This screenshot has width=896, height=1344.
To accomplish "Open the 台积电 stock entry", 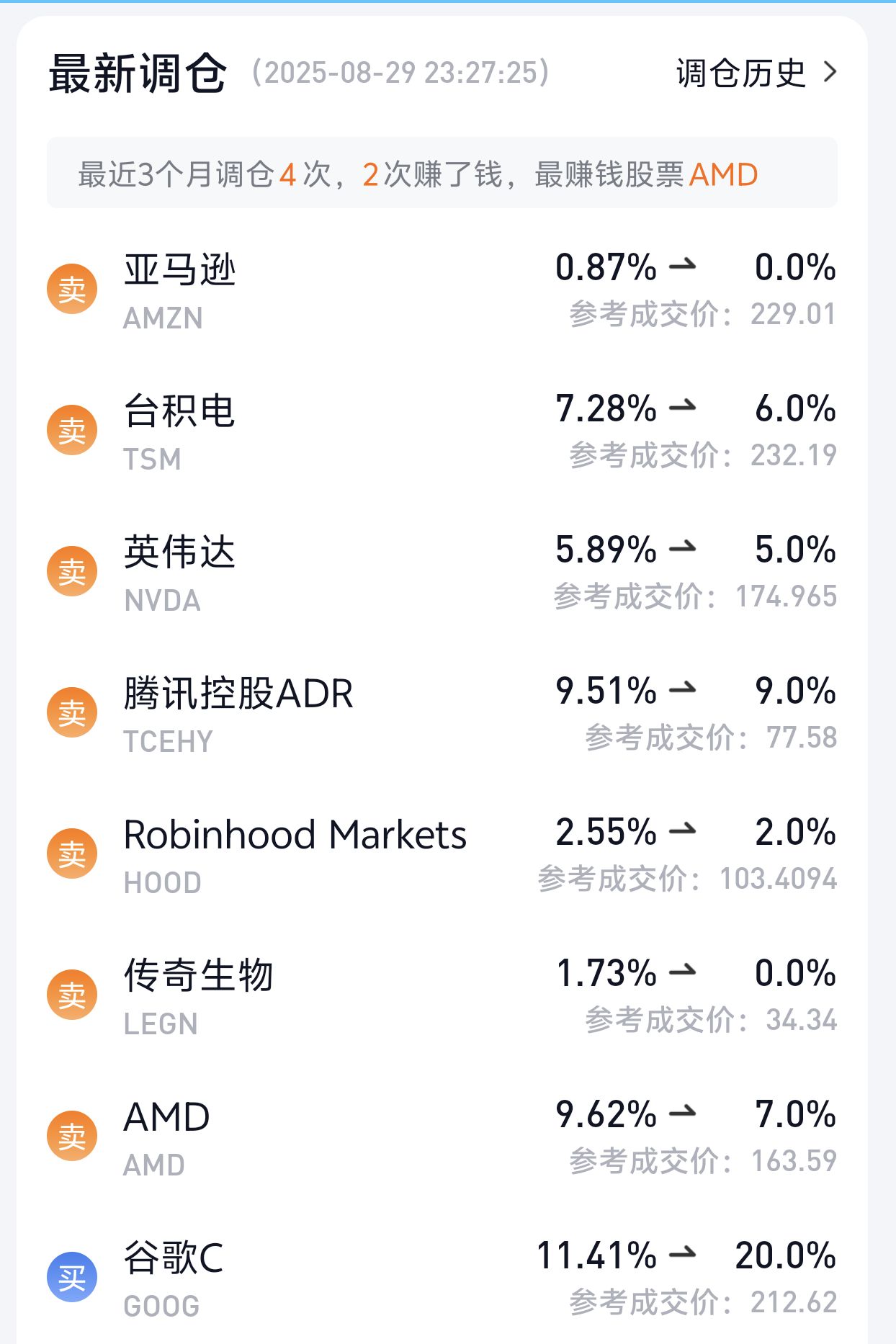I will tap(179, 411).
